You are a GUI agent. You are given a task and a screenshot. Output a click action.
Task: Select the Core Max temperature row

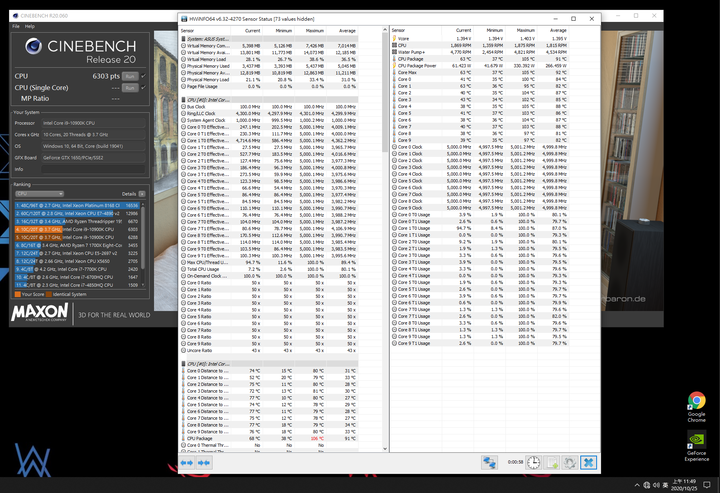480,73
